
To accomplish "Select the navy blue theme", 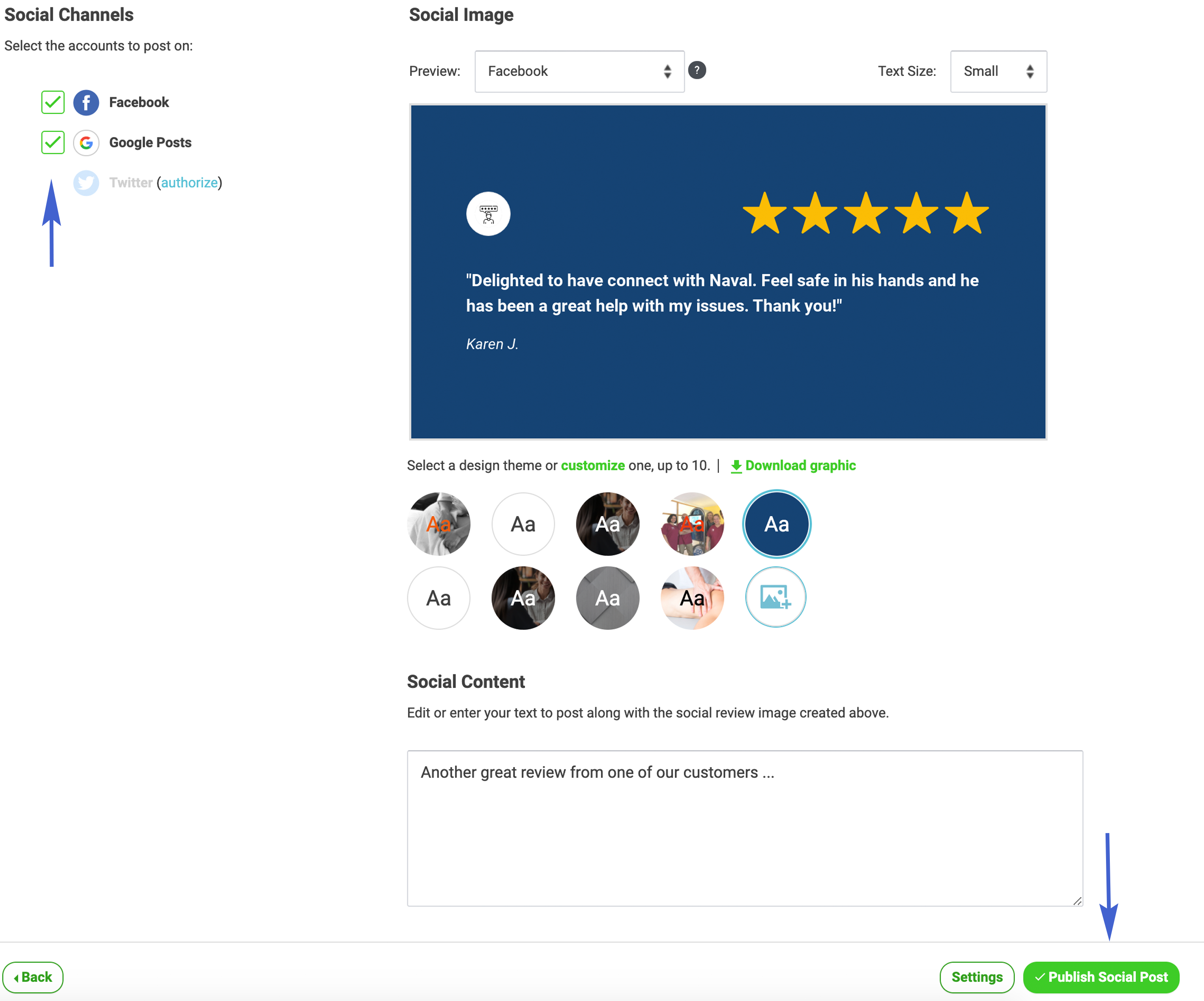I will point(776,523).
